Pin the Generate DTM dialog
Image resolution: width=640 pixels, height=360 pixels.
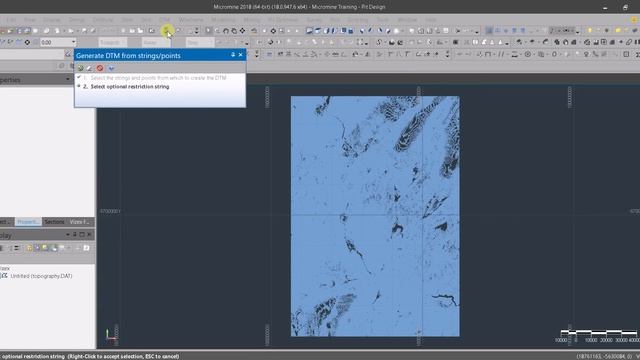tap(233, 55)
